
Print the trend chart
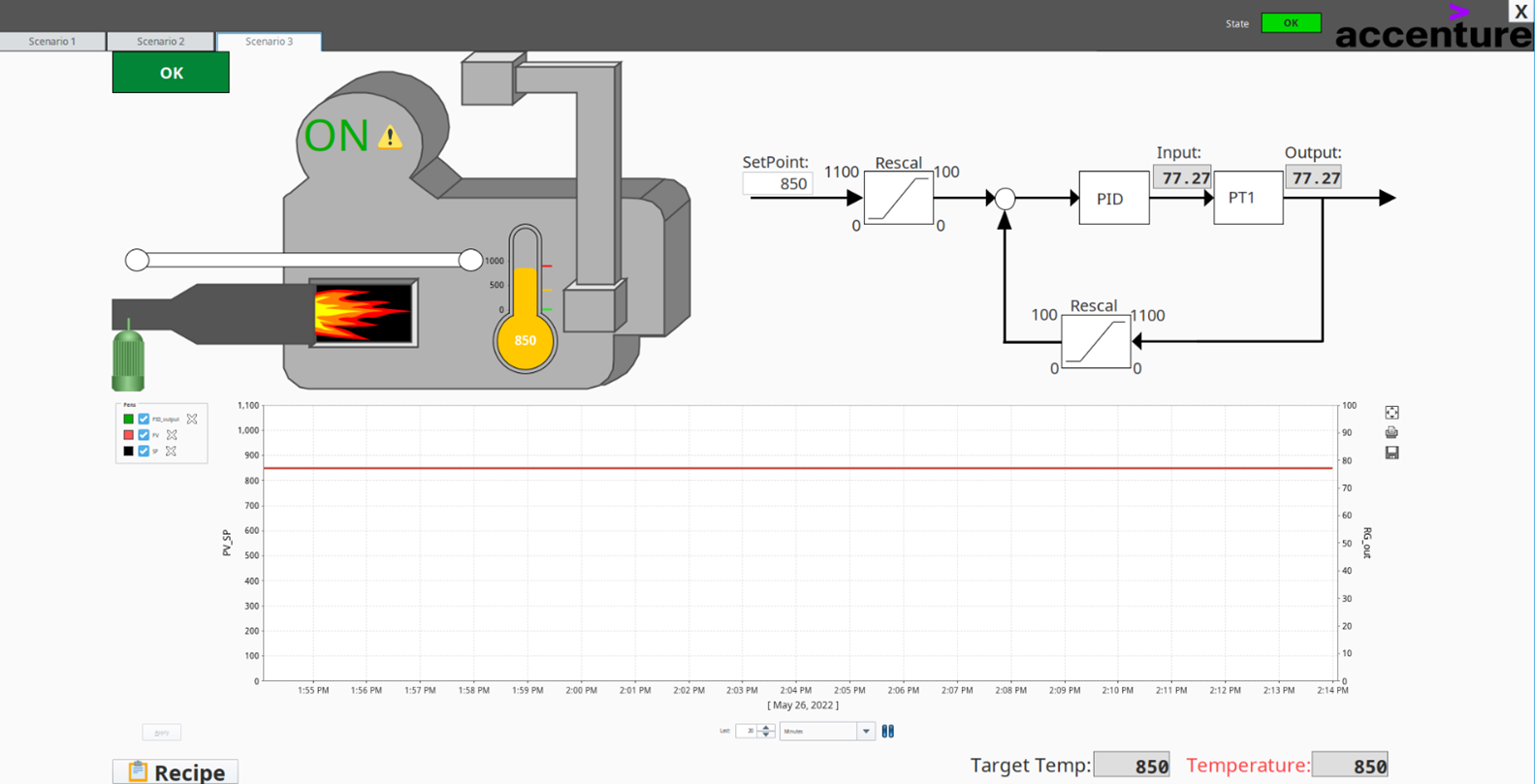tap(1391, 433)
